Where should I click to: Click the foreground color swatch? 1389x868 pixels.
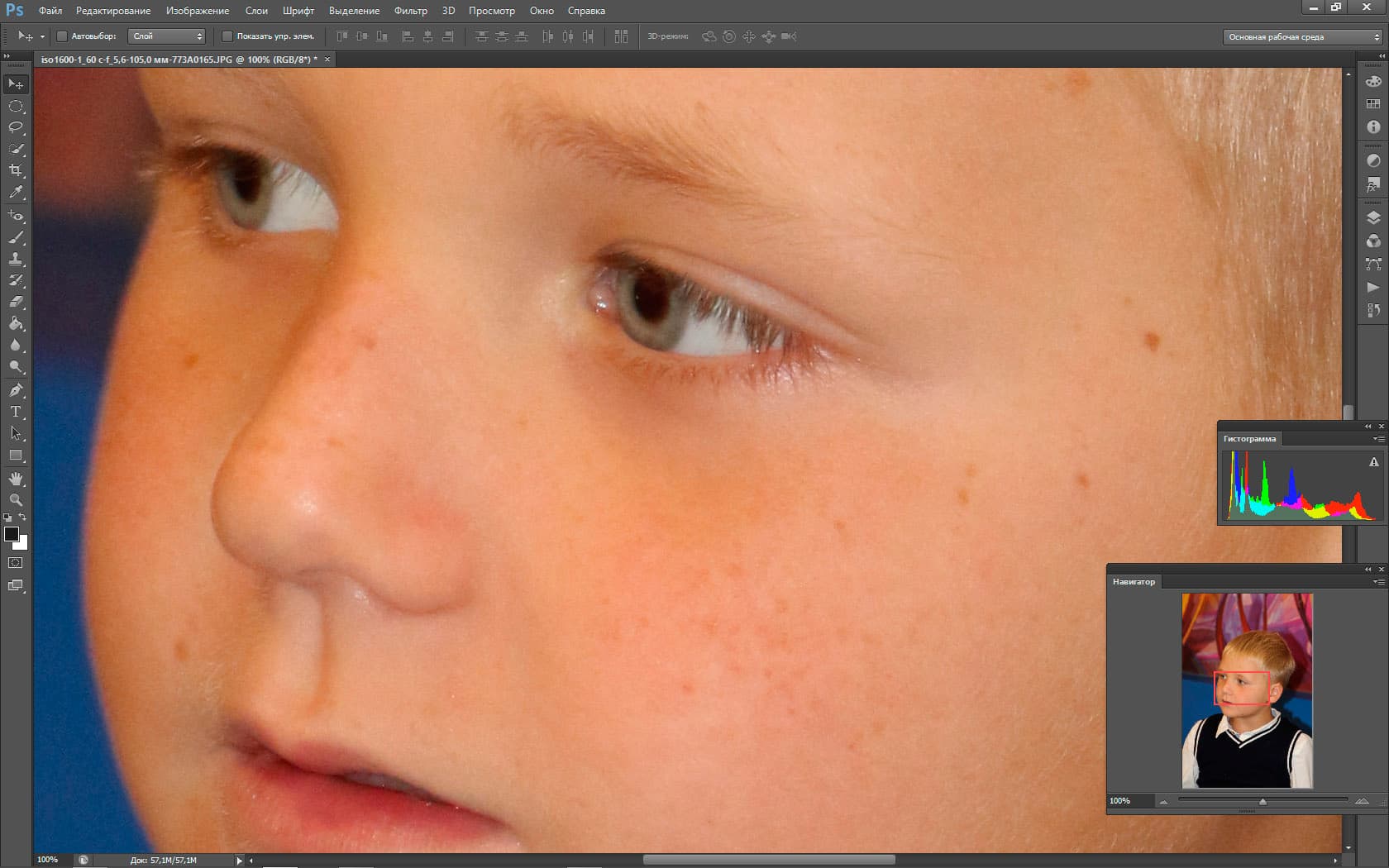12,534
